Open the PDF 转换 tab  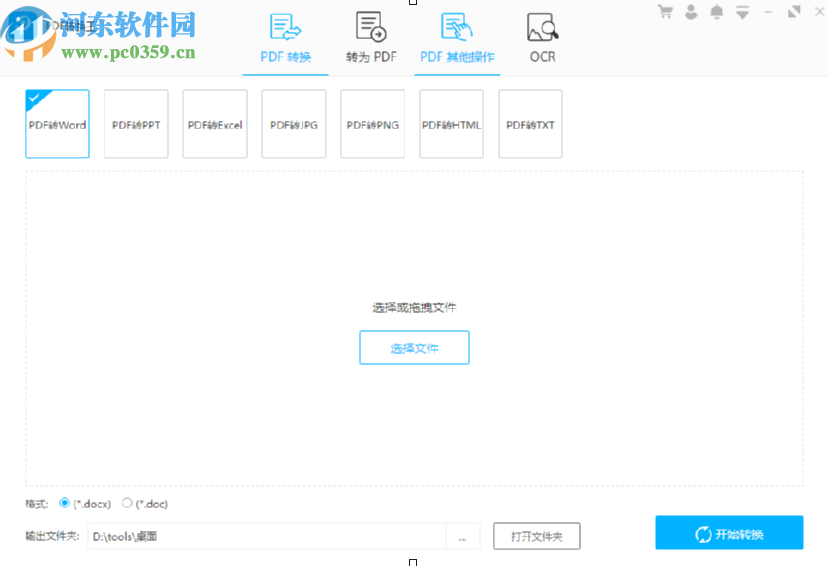(x=286, y=40)
